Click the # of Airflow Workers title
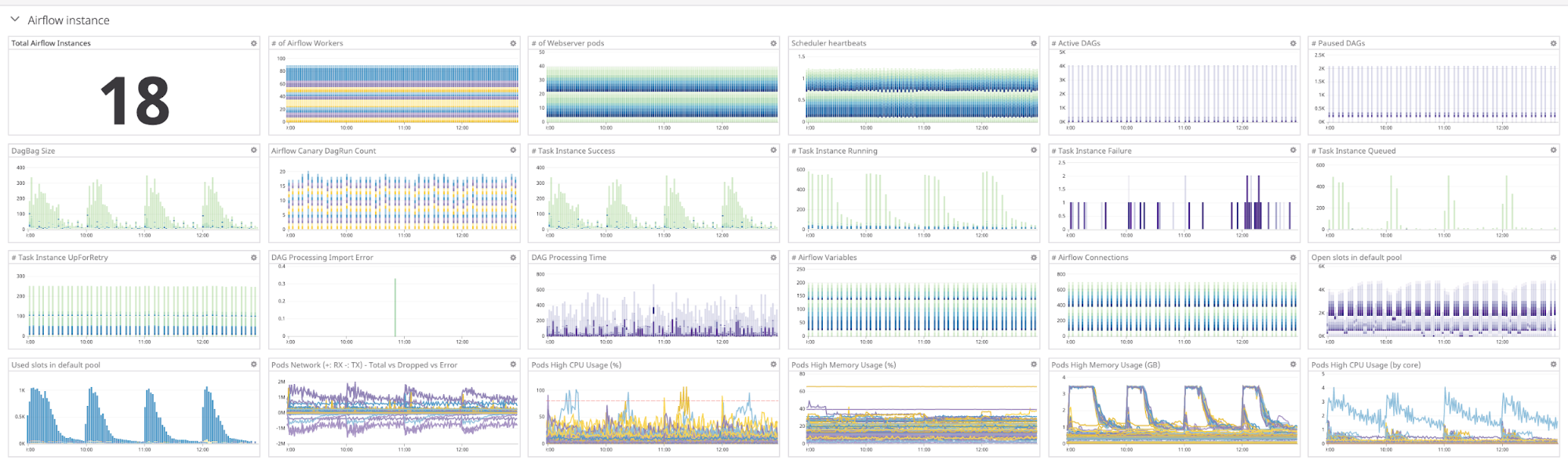Viewport: 1568px width, 460px height. coord(307,43)
